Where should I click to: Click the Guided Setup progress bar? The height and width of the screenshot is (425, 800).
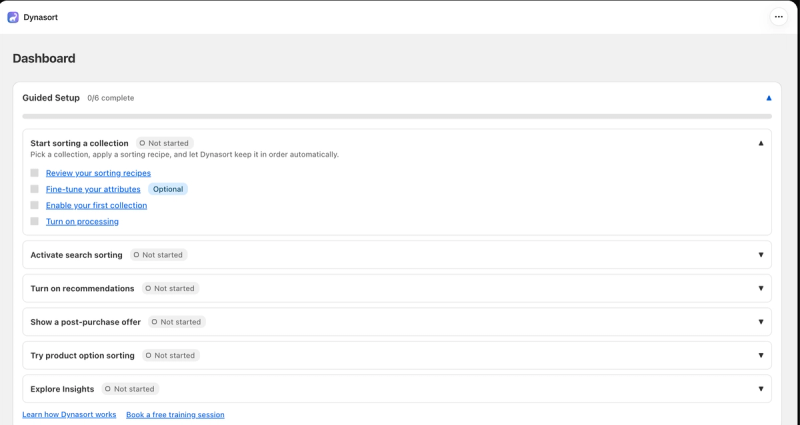click(x=397, y=116)
